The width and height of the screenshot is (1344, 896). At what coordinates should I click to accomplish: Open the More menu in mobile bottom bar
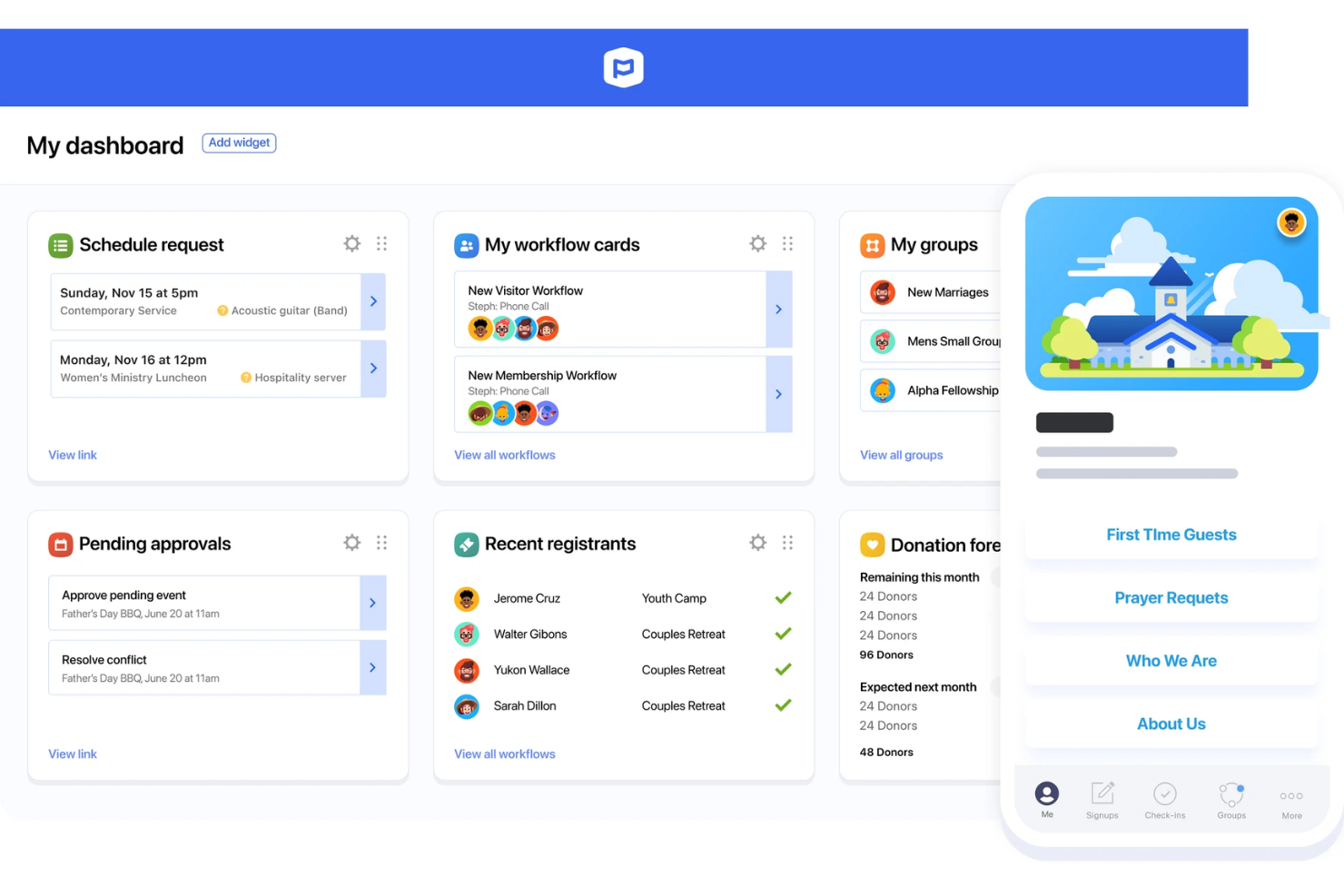[1290, 796]
